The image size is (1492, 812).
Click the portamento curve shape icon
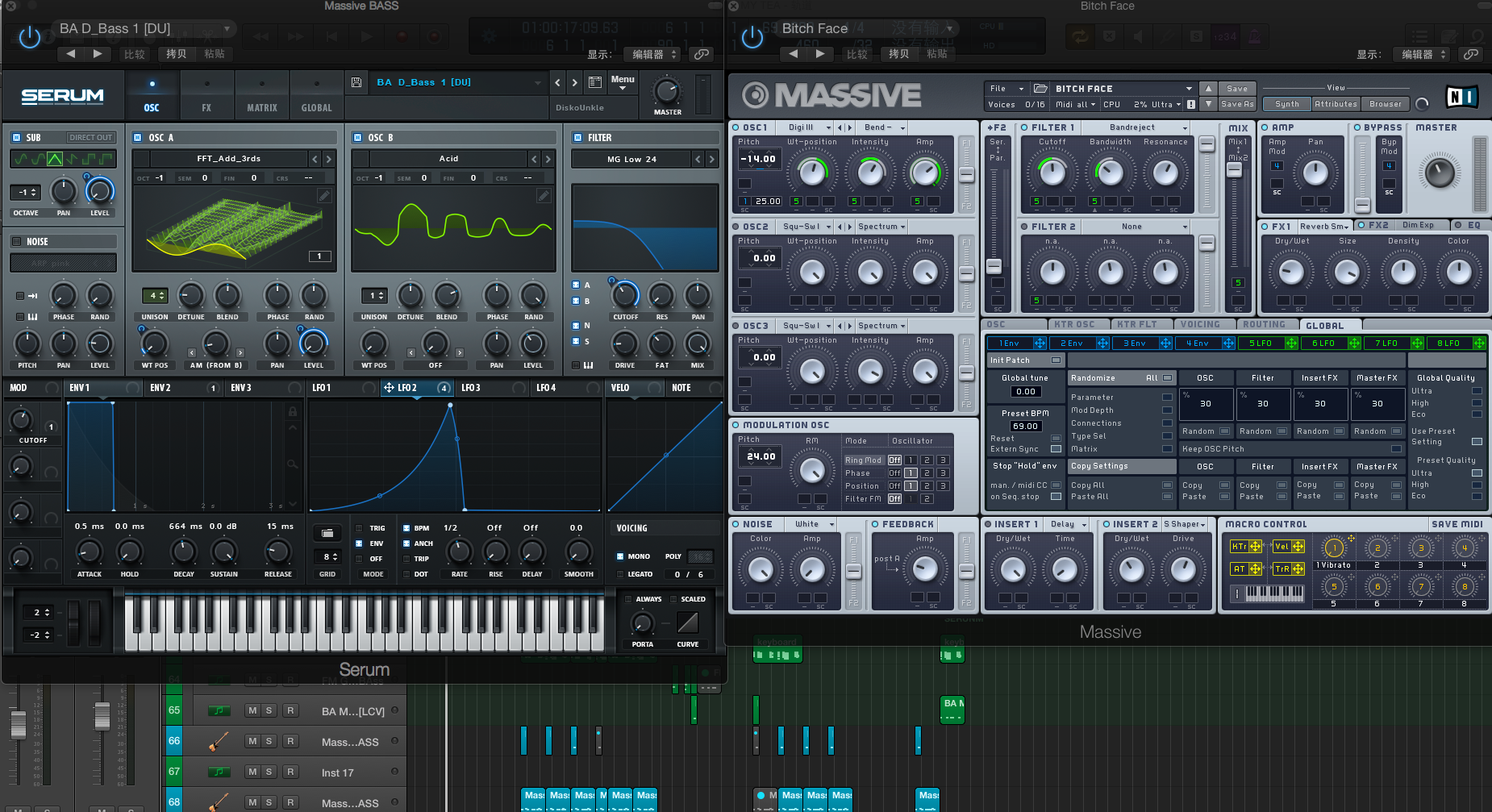click(688, 623)
